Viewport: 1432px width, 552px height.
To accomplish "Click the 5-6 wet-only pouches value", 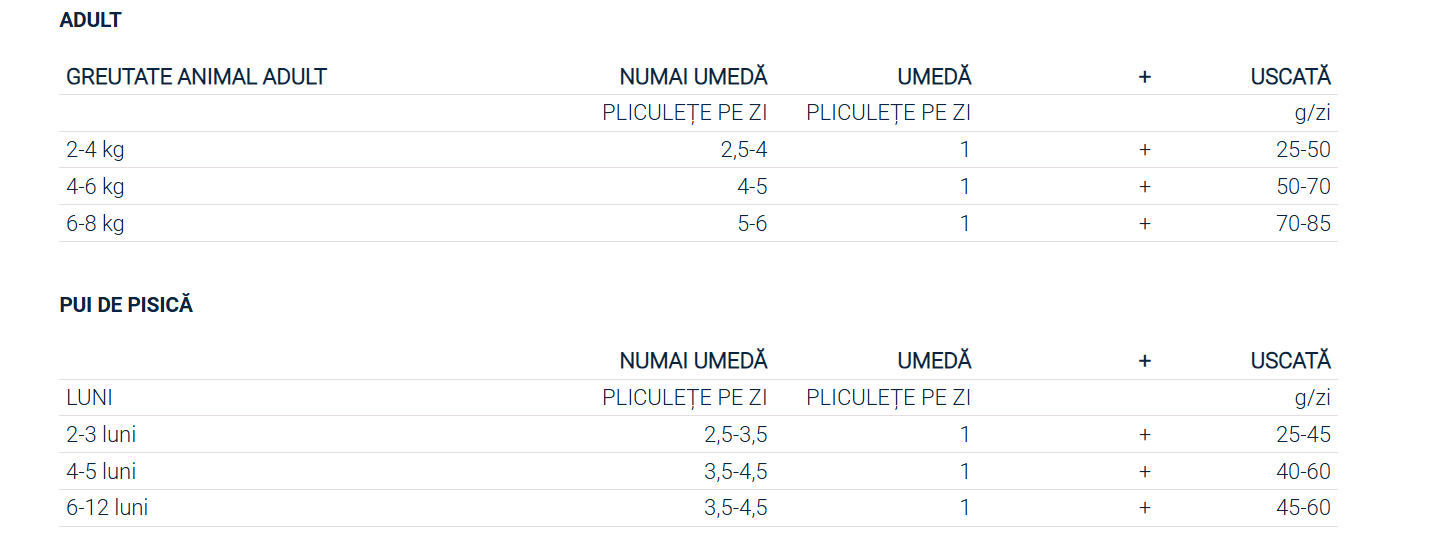I will [x=752, y=224].
